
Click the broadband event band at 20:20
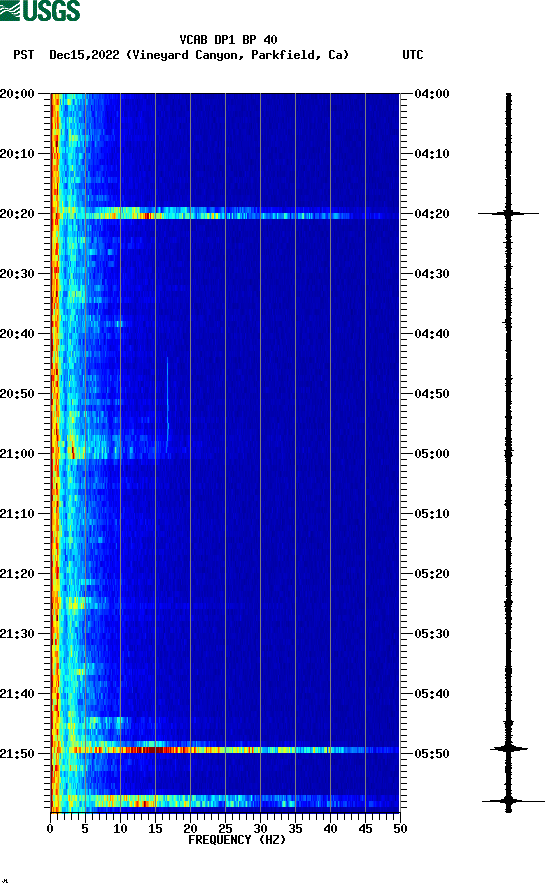(x=225, y=213)
